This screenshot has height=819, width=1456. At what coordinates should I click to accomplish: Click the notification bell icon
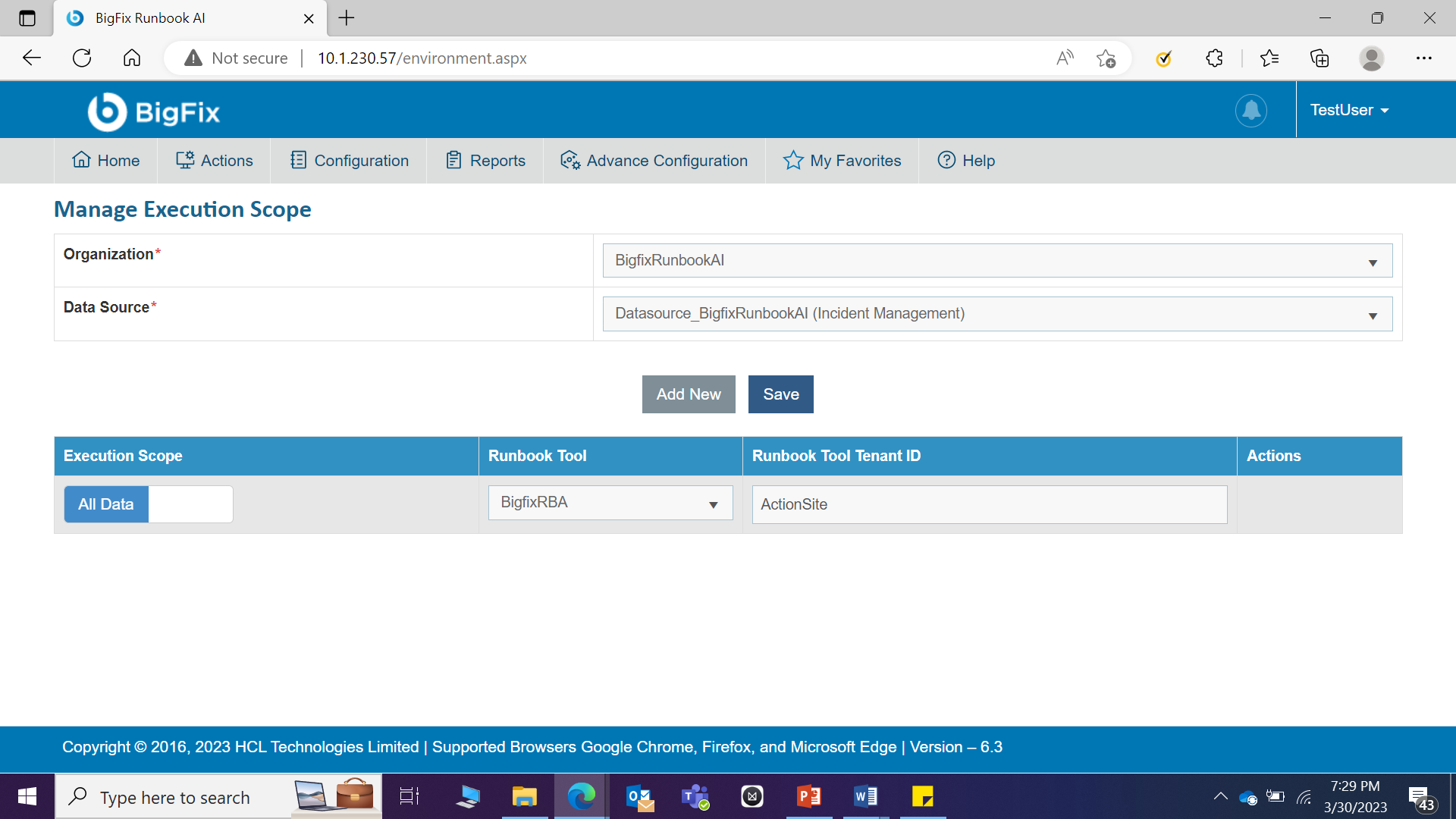(1250, 111)
